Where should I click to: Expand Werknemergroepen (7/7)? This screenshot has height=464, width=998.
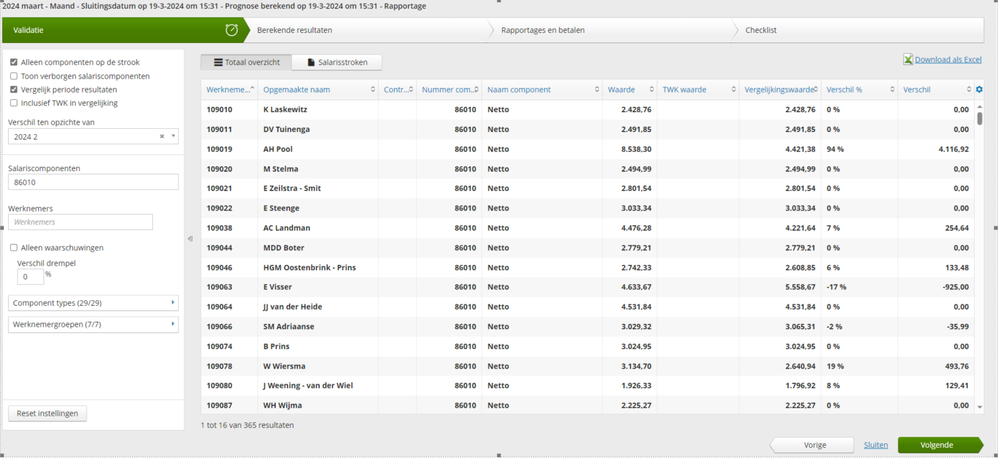[93, 325]
